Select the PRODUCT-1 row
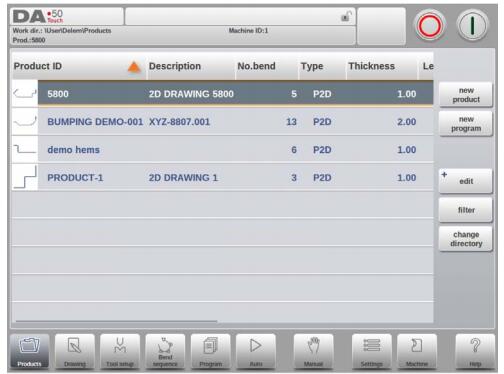The image size is (504, 374). [223, 178]
